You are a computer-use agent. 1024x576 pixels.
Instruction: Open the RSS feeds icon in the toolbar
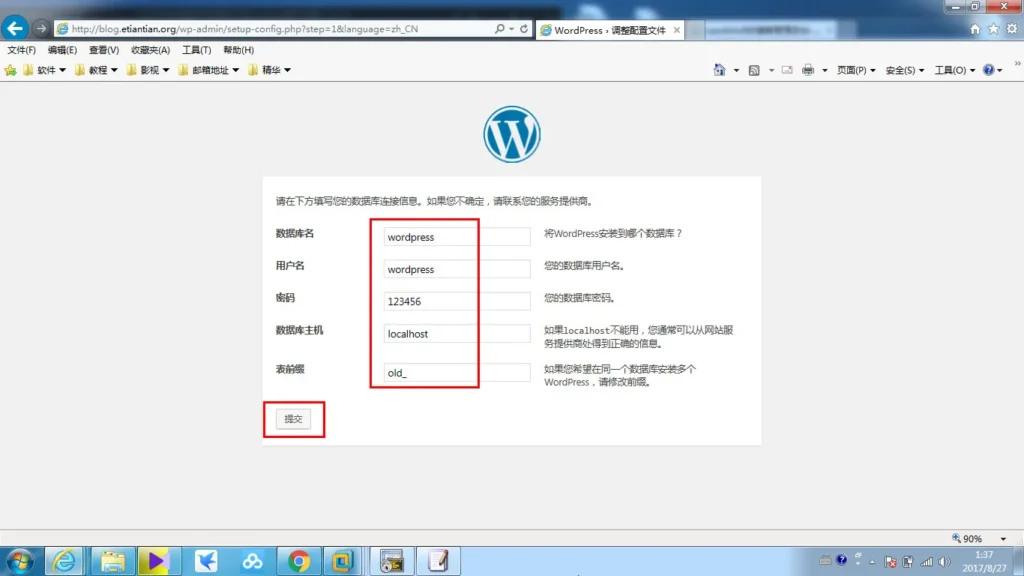point(753,70)
